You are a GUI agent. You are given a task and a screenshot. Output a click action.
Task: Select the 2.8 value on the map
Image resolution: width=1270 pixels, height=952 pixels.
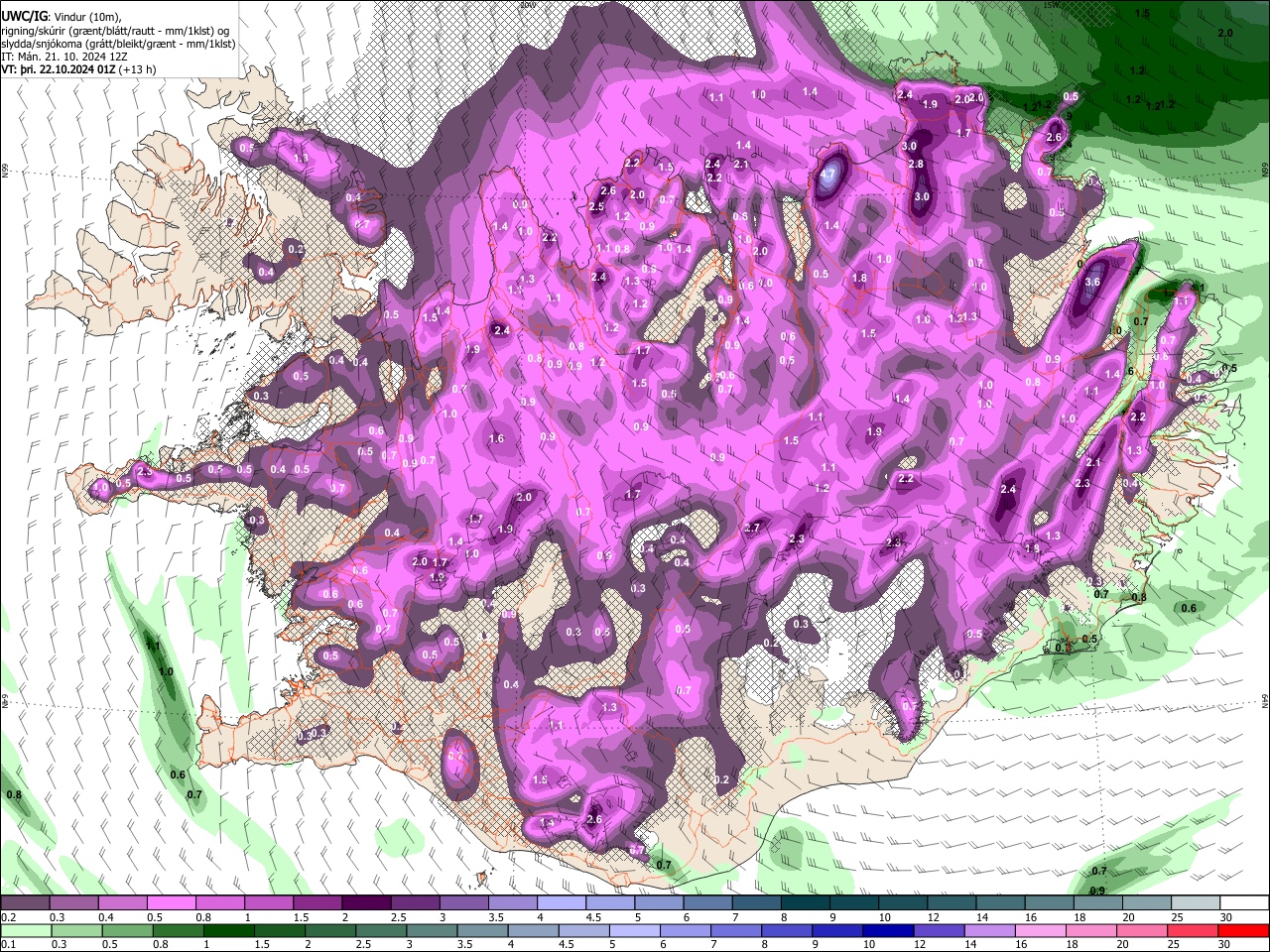click(916, 164)
